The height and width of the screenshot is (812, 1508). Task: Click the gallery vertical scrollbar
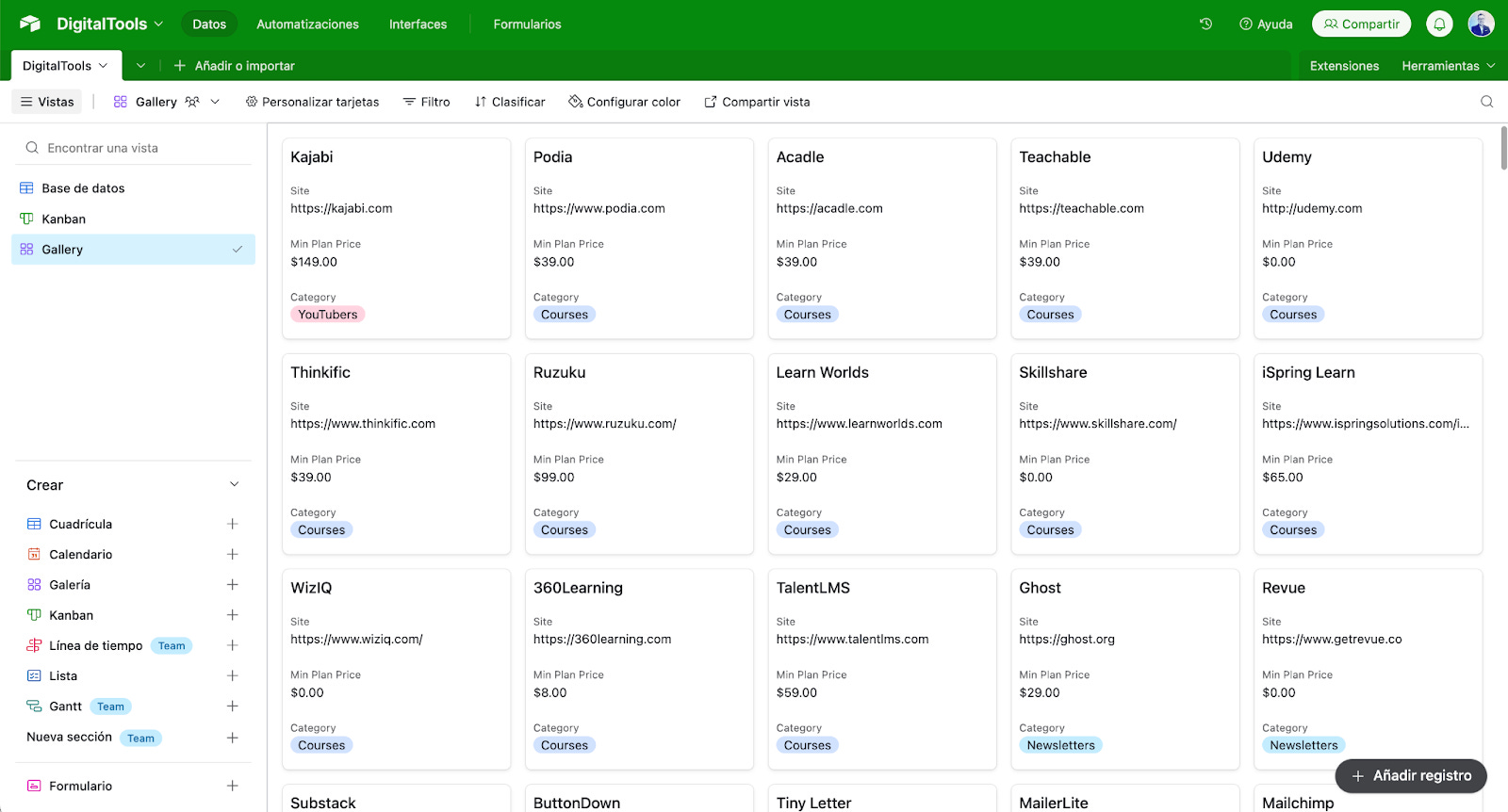(x=1503, y=148)
